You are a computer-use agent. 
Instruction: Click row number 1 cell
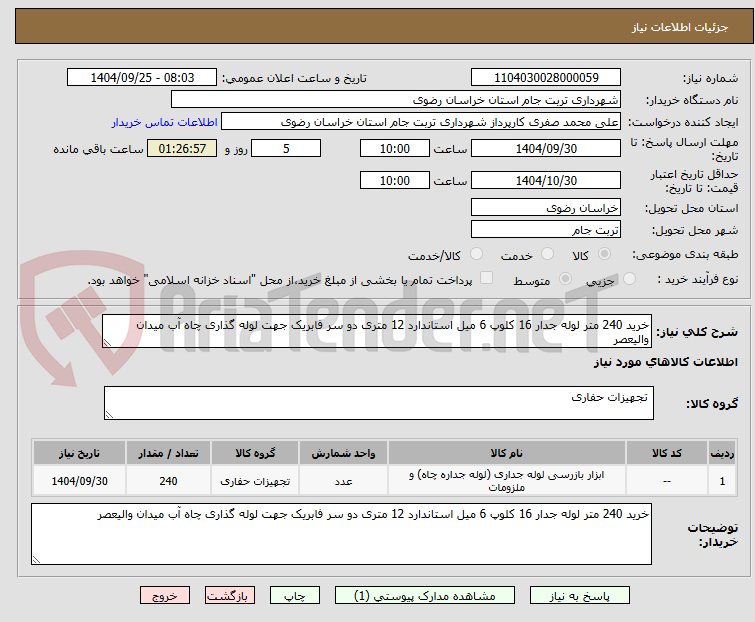(722, 481)
